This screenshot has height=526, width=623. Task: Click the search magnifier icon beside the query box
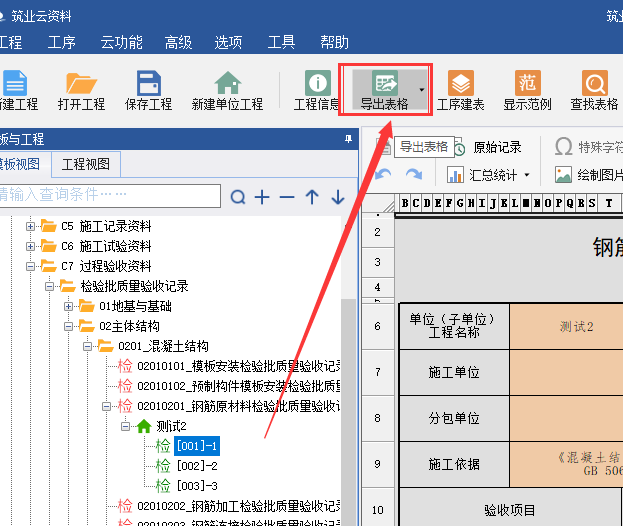[x=238, y=197]
